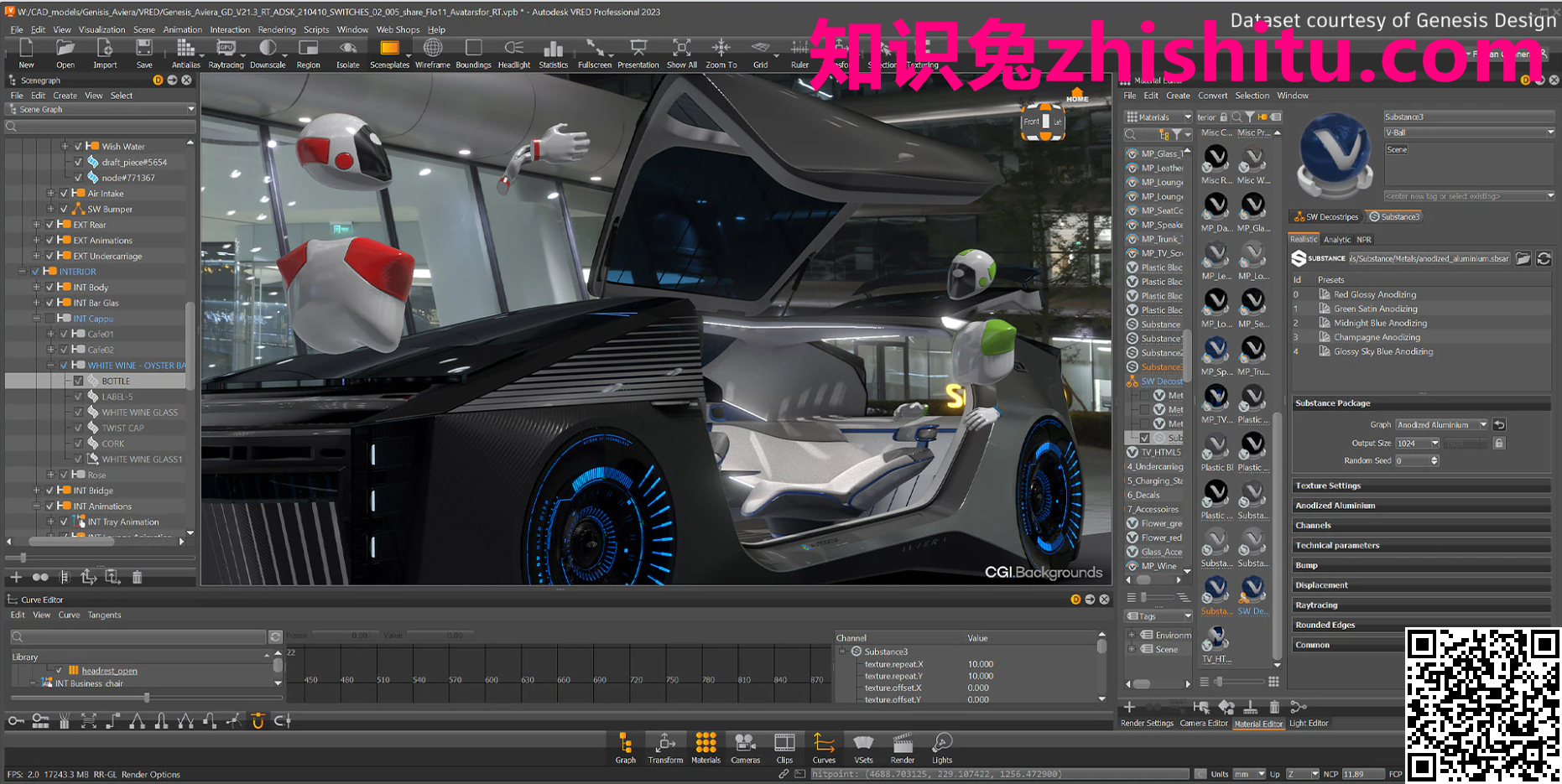Open the Lights module in bottom bar

coord(942,748)
